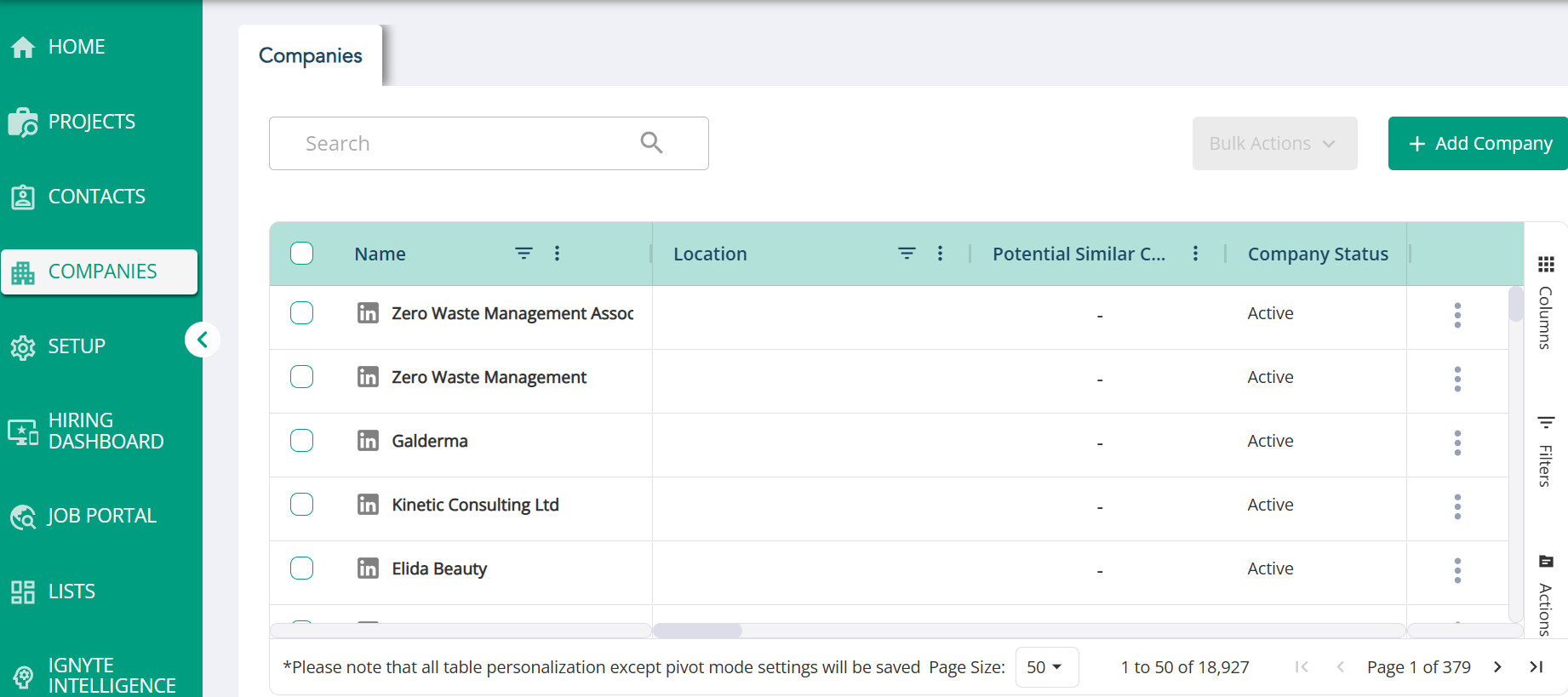Screen dimensions: 1568x697
Task: Collapse the sidebar with the arrow button
Action: (203, 340)
